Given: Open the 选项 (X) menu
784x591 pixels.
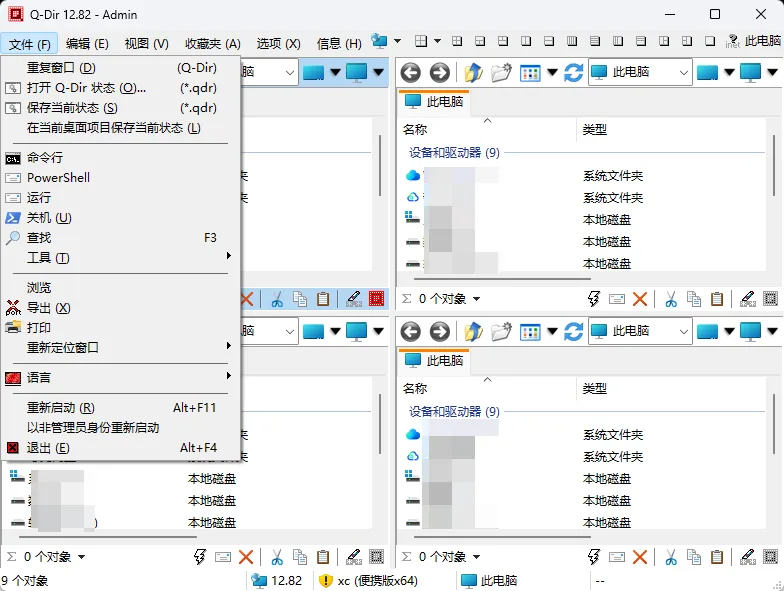Looking at the screenshot, I should (278, 44).
